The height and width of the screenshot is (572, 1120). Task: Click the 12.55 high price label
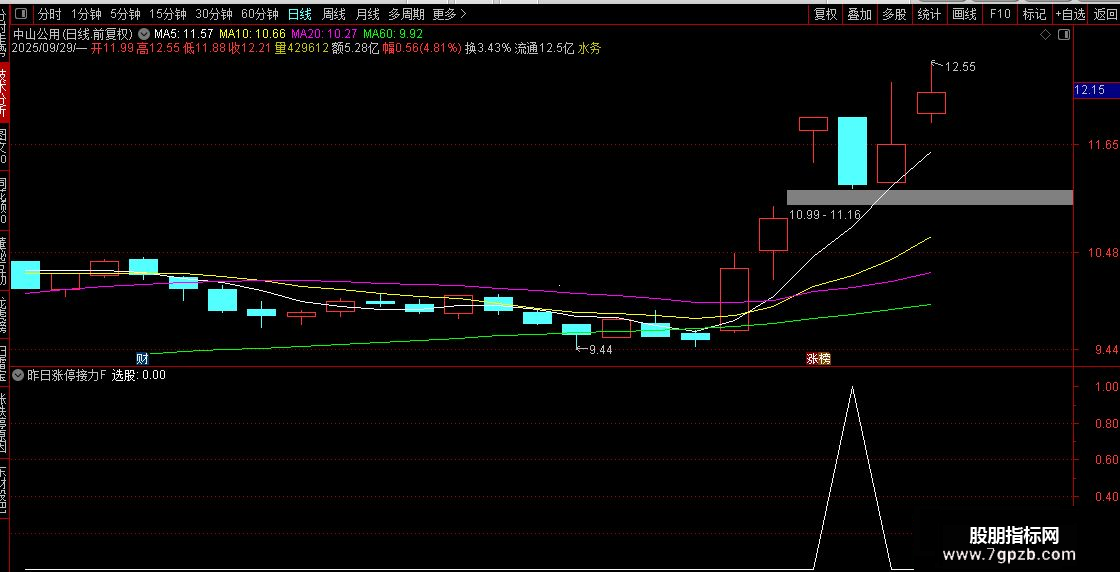tap(960, 67)
